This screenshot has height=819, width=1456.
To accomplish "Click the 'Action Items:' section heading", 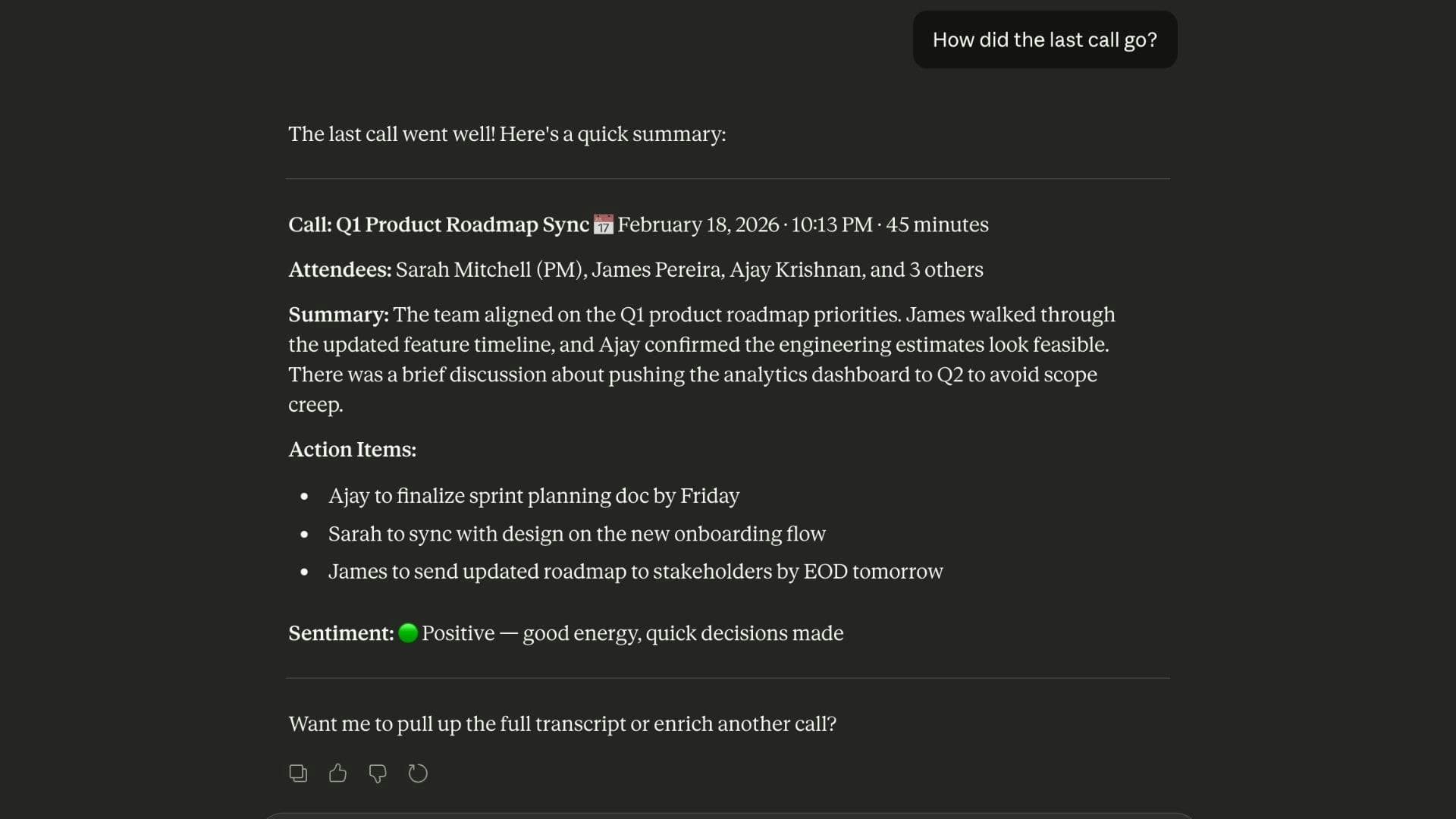I will coord(352,450).
